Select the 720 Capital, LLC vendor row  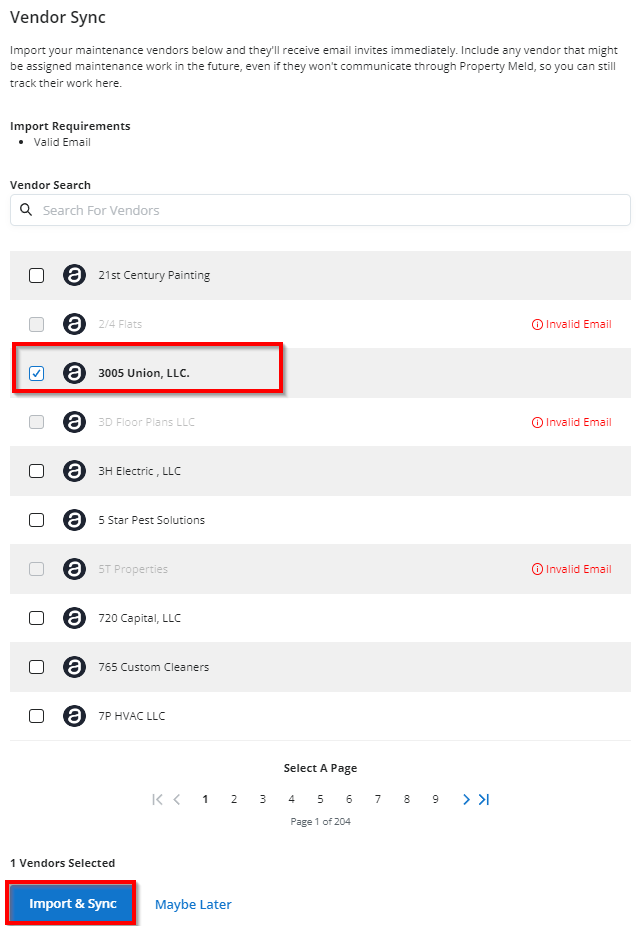[x=320, y=618]
